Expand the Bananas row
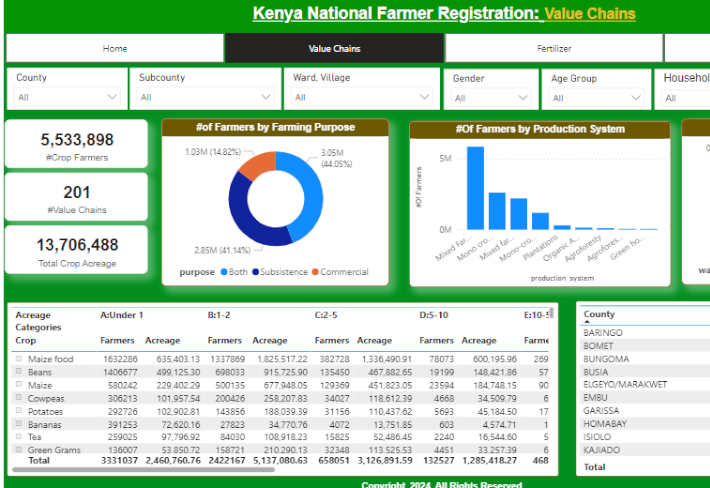The height and width of the screenshot is (488, 710). pos(19,424)
